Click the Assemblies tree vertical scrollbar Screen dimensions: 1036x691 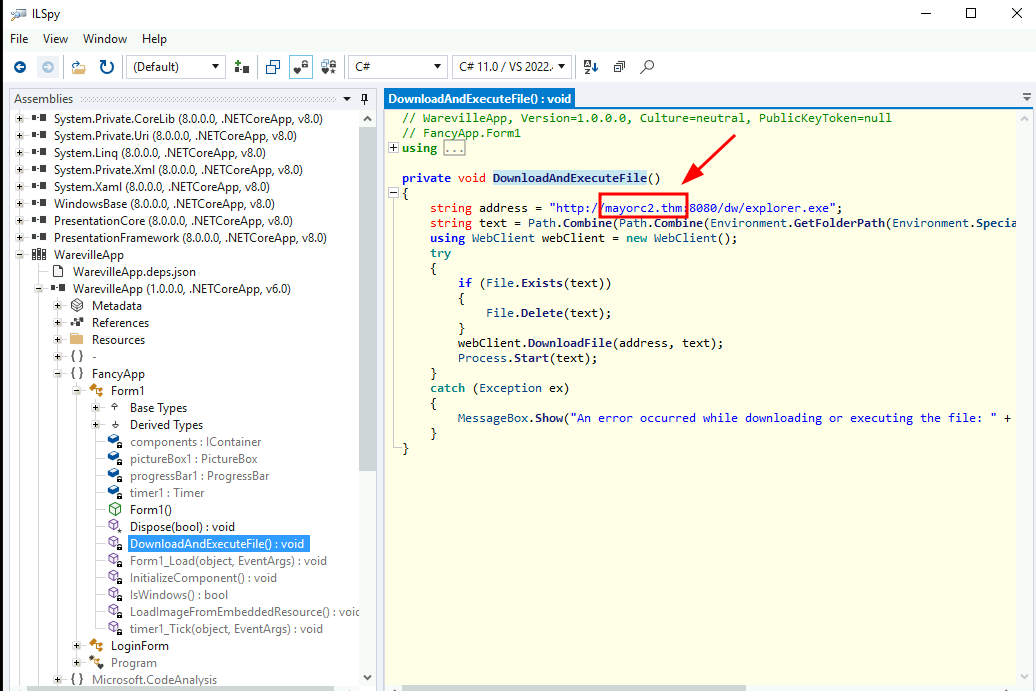pyautogui.click(x=367, y=299)
